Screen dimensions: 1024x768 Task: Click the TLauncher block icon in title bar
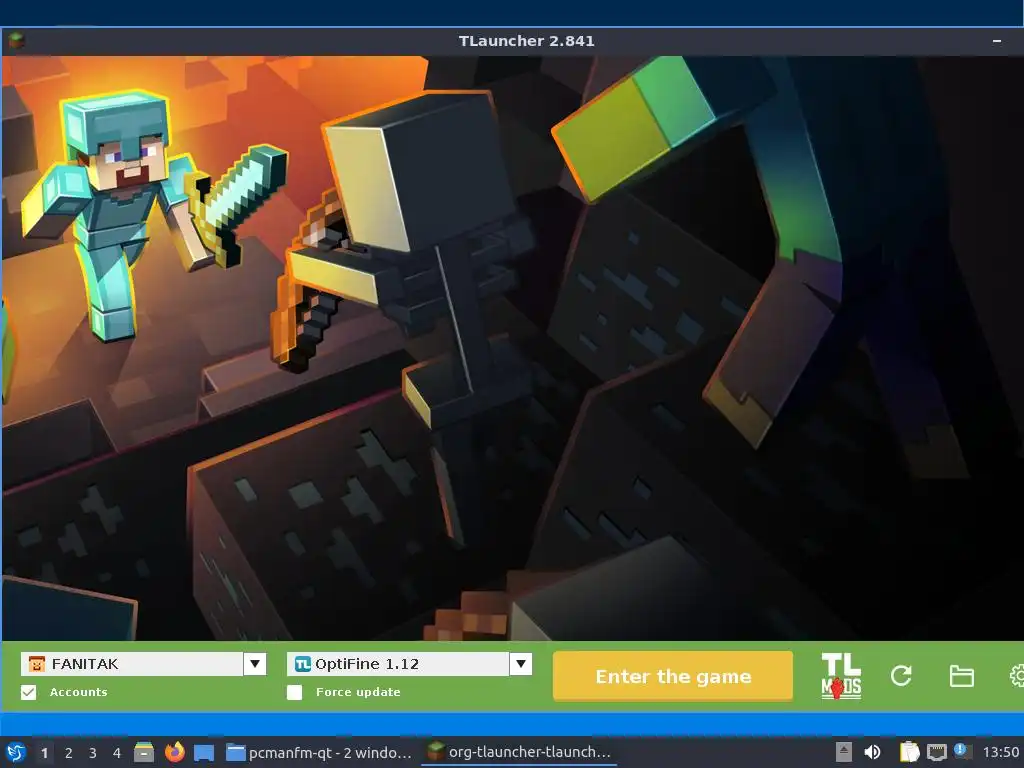coord(16,40)
